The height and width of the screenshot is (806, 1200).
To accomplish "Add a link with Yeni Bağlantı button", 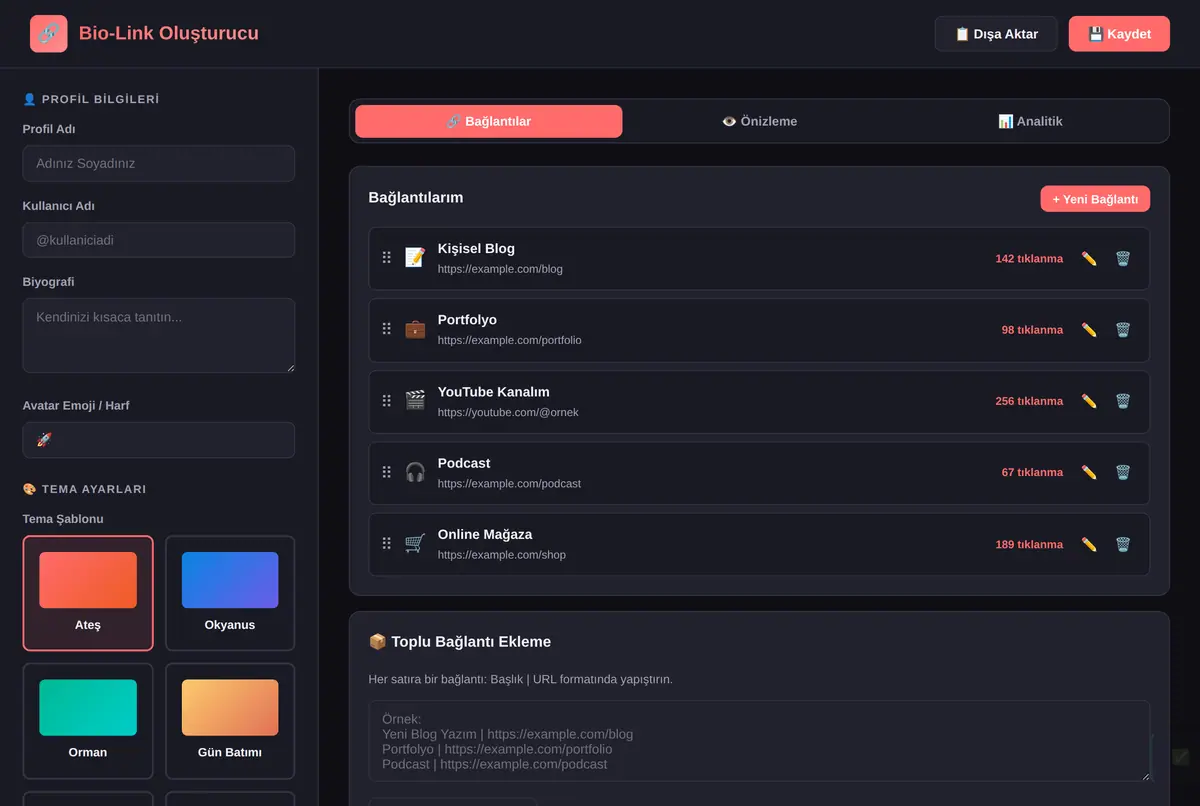I will (x=1095, y=199).
